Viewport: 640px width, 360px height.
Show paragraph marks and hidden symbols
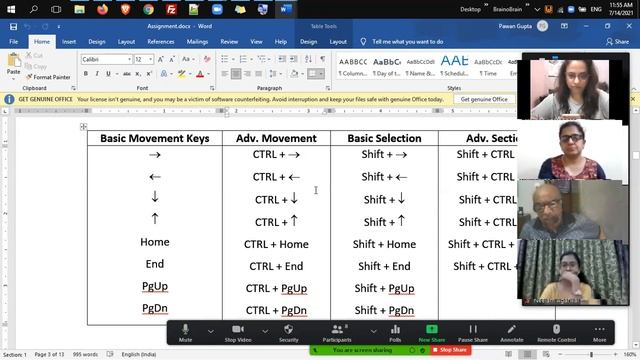point(322,60)
